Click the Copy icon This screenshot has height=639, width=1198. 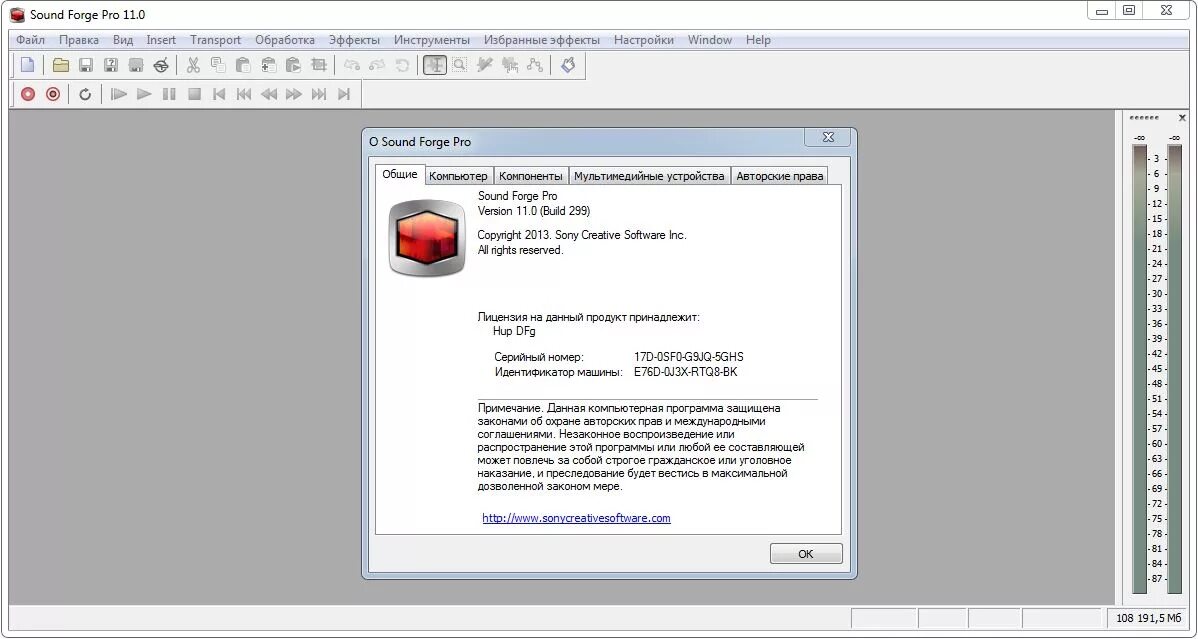[x=219, y=65]
